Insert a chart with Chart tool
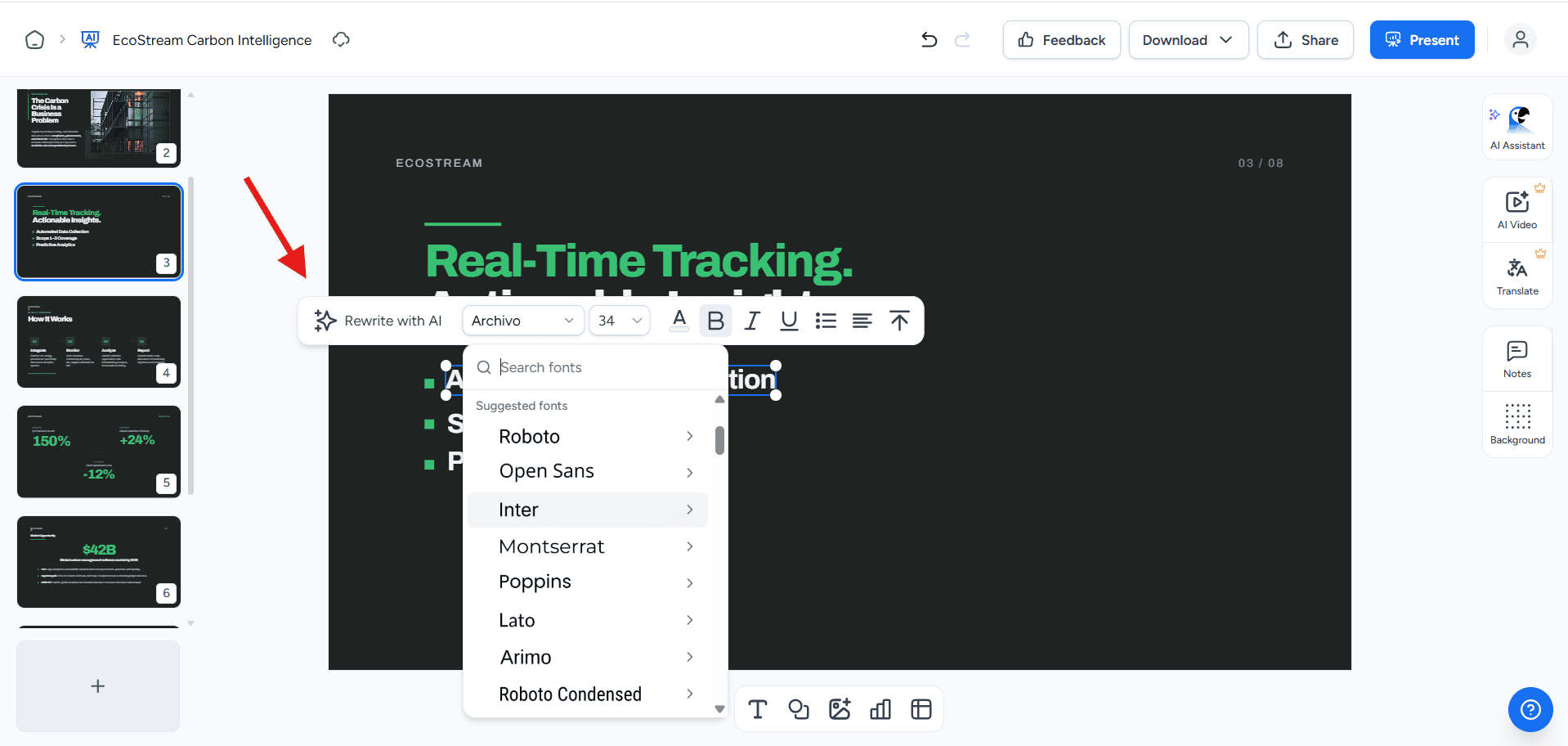This screenshot has height=746, width=1568. [x=880, y=709]
